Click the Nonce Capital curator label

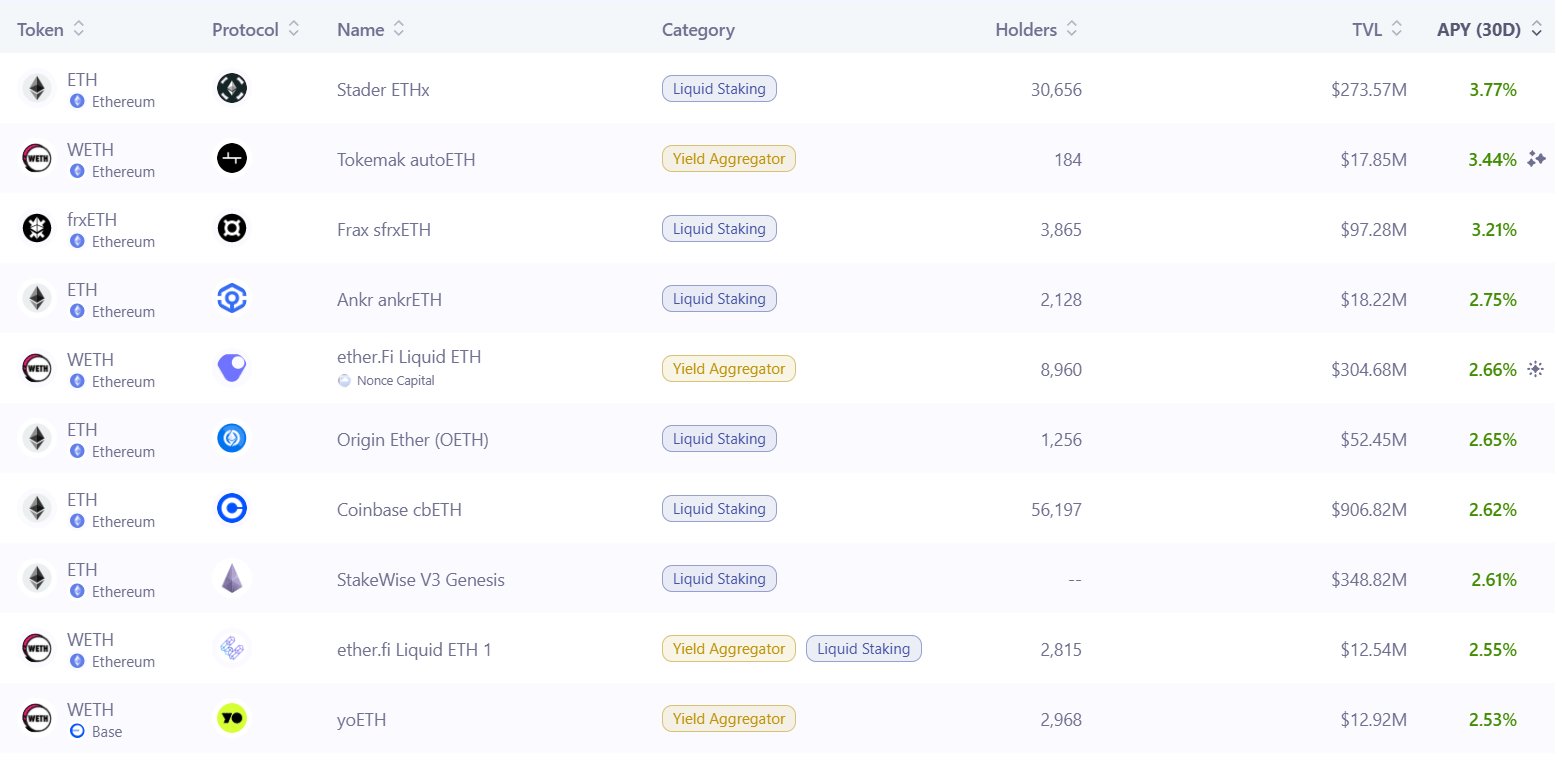pyautogui.click(x=395, y=381)
